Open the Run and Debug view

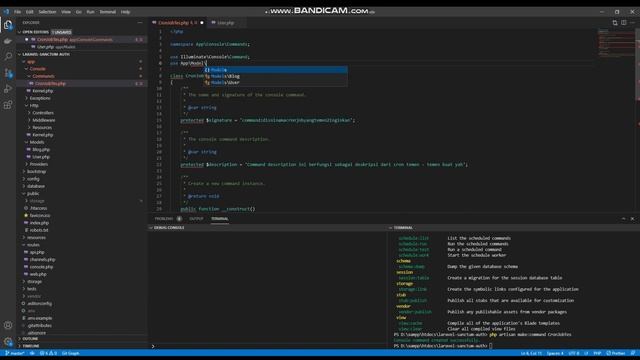coord(8,89)
